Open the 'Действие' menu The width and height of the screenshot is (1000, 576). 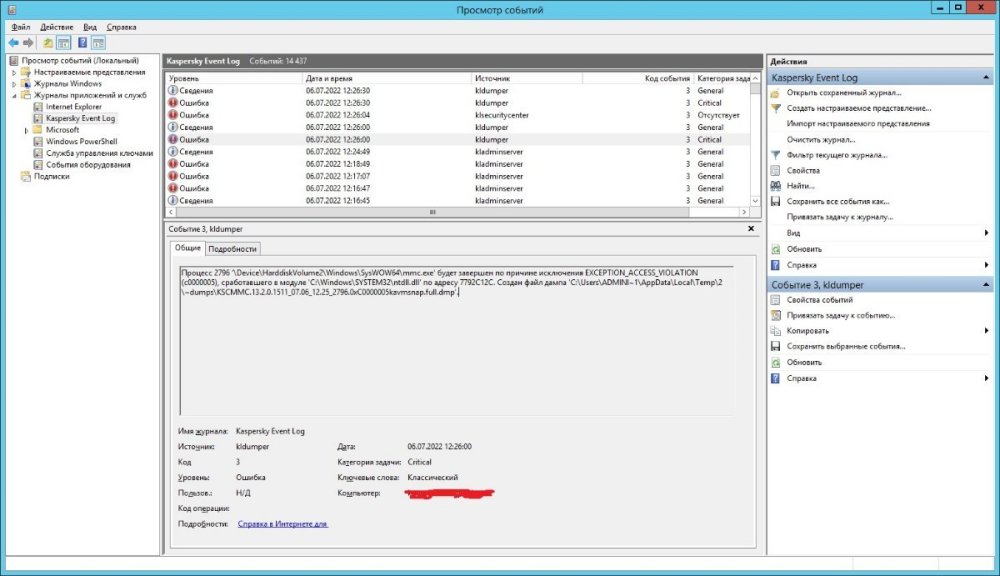[x=56, y=27]
